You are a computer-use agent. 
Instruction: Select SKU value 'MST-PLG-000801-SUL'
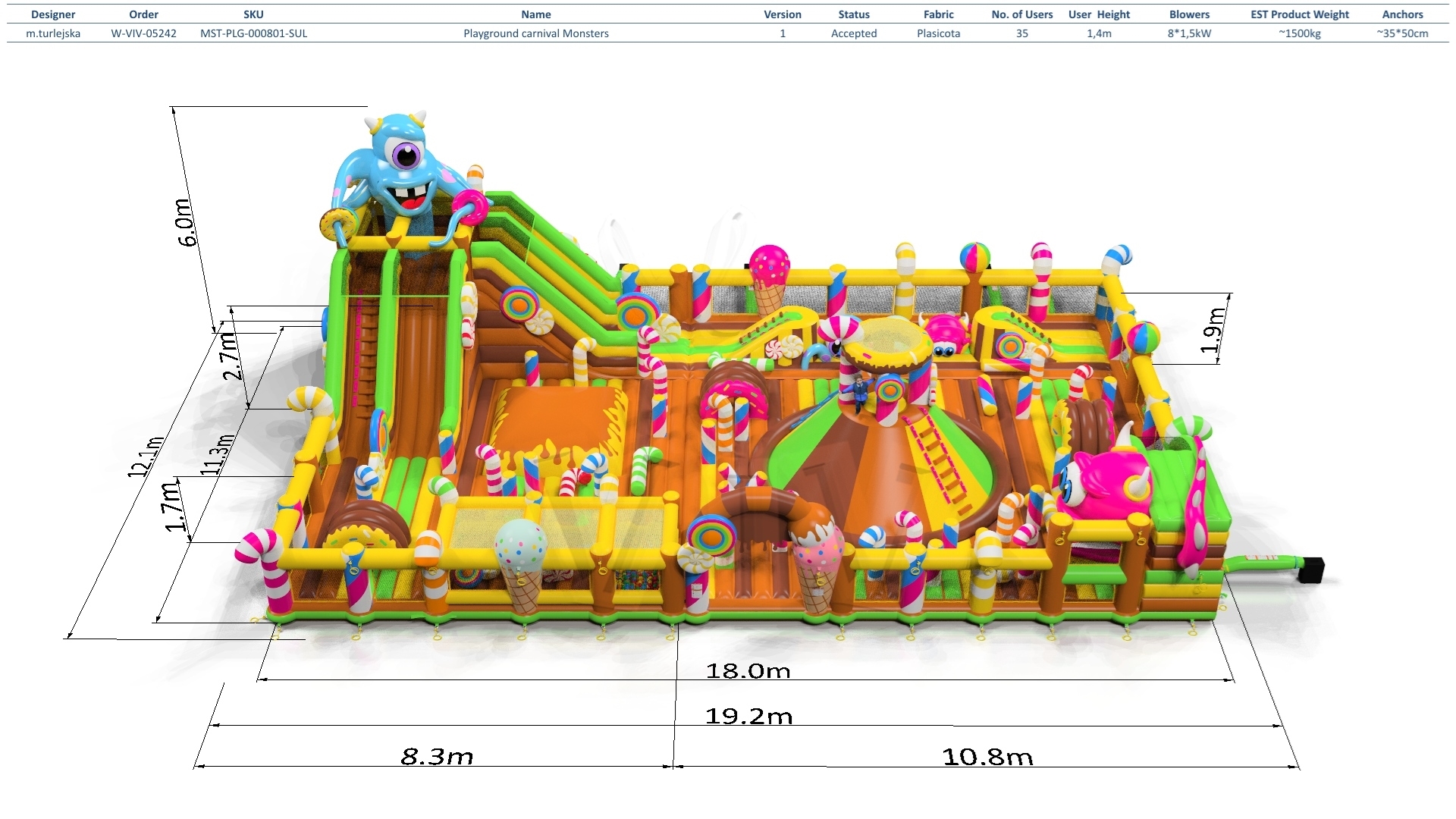click(253, 33)
